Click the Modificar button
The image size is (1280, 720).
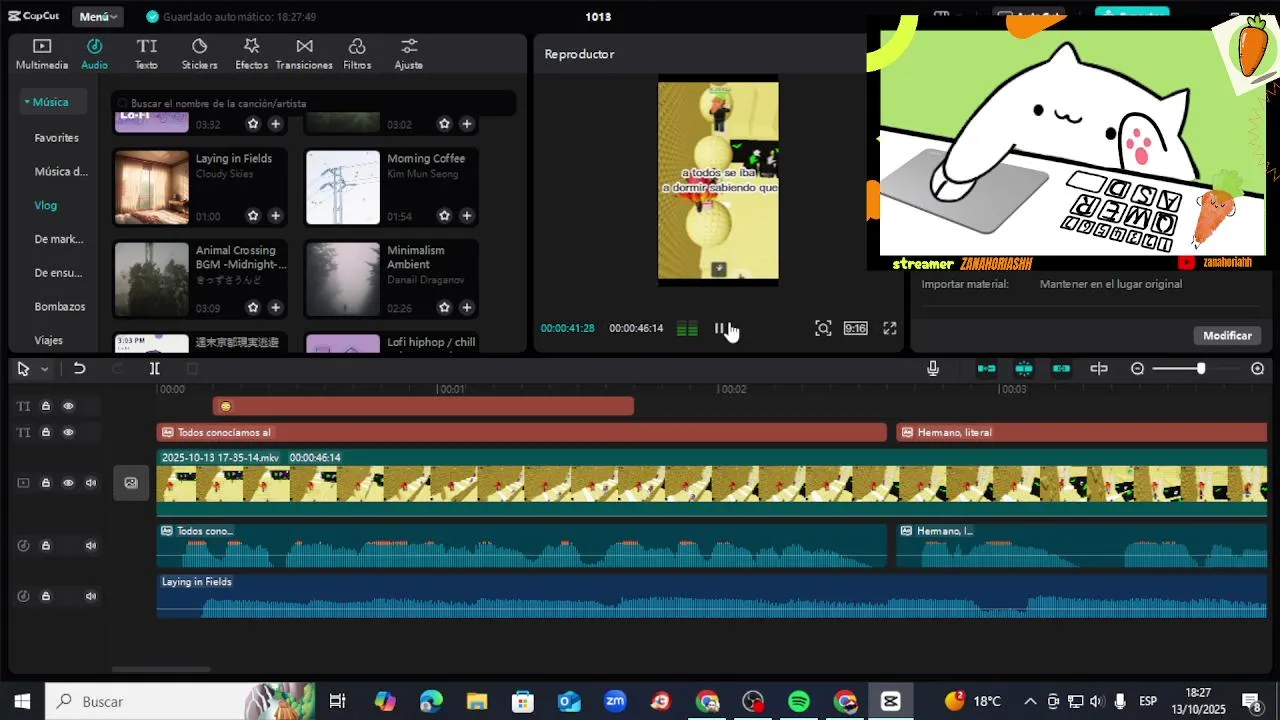(1227, 336)
